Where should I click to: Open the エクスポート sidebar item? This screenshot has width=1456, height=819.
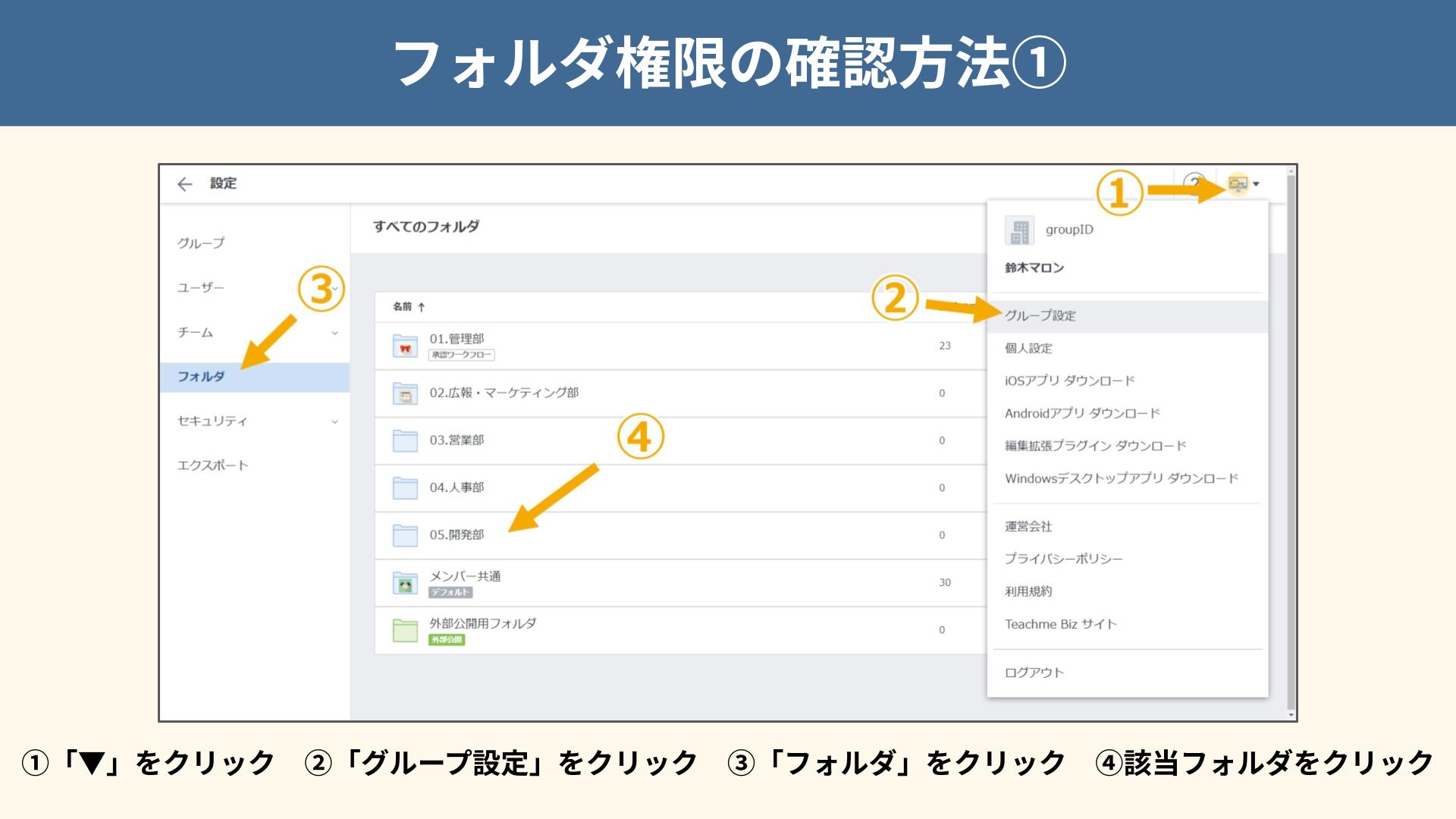[212, 466]
